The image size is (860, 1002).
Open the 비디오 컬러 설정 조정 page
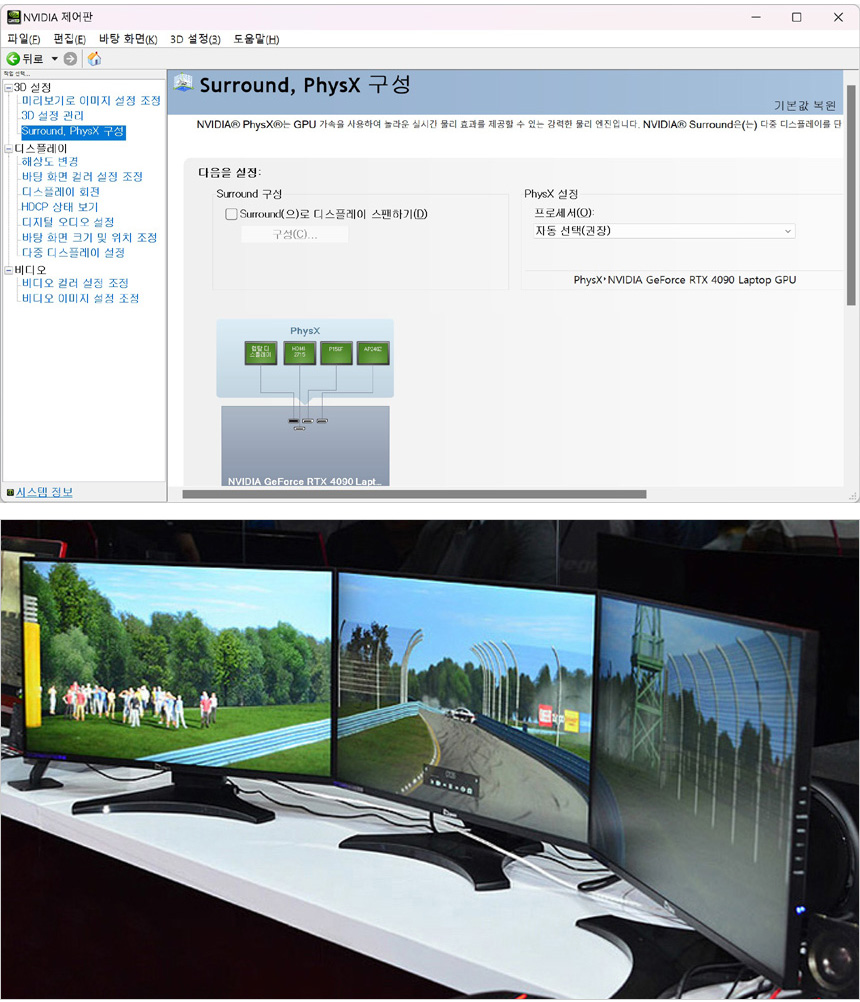point(75,283)
